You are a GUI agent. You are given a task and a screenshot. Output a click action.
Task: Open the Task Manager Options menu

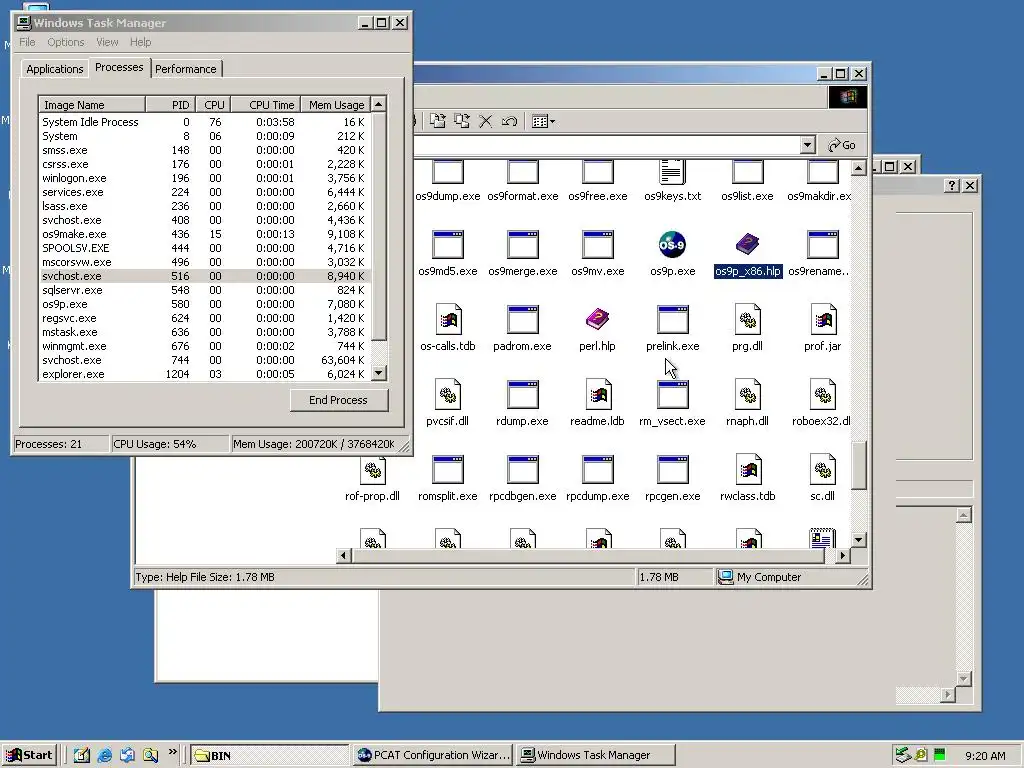(x=65, y=42)
